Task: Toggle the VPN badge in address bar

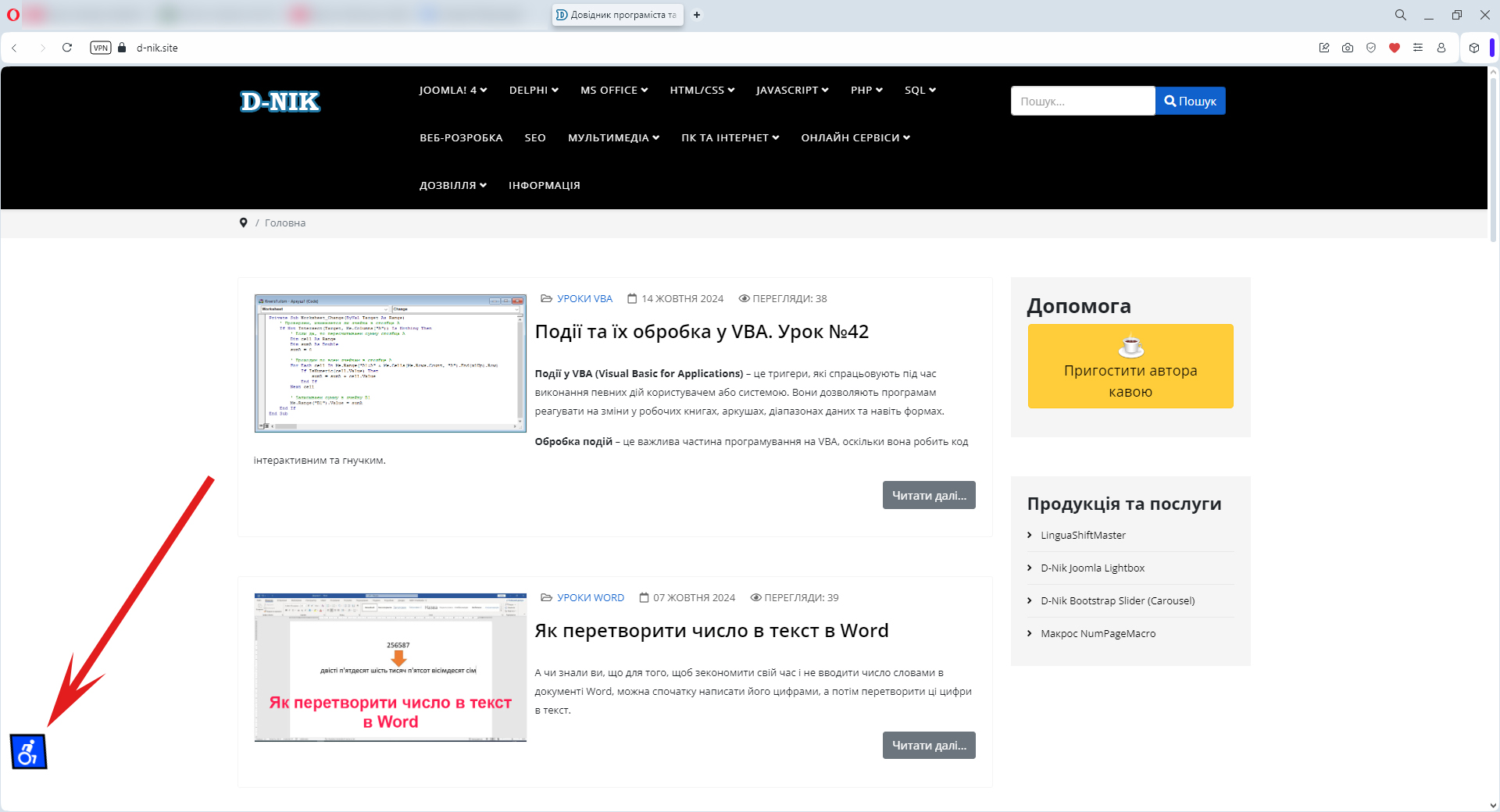Action: click(x=101, y=48)
